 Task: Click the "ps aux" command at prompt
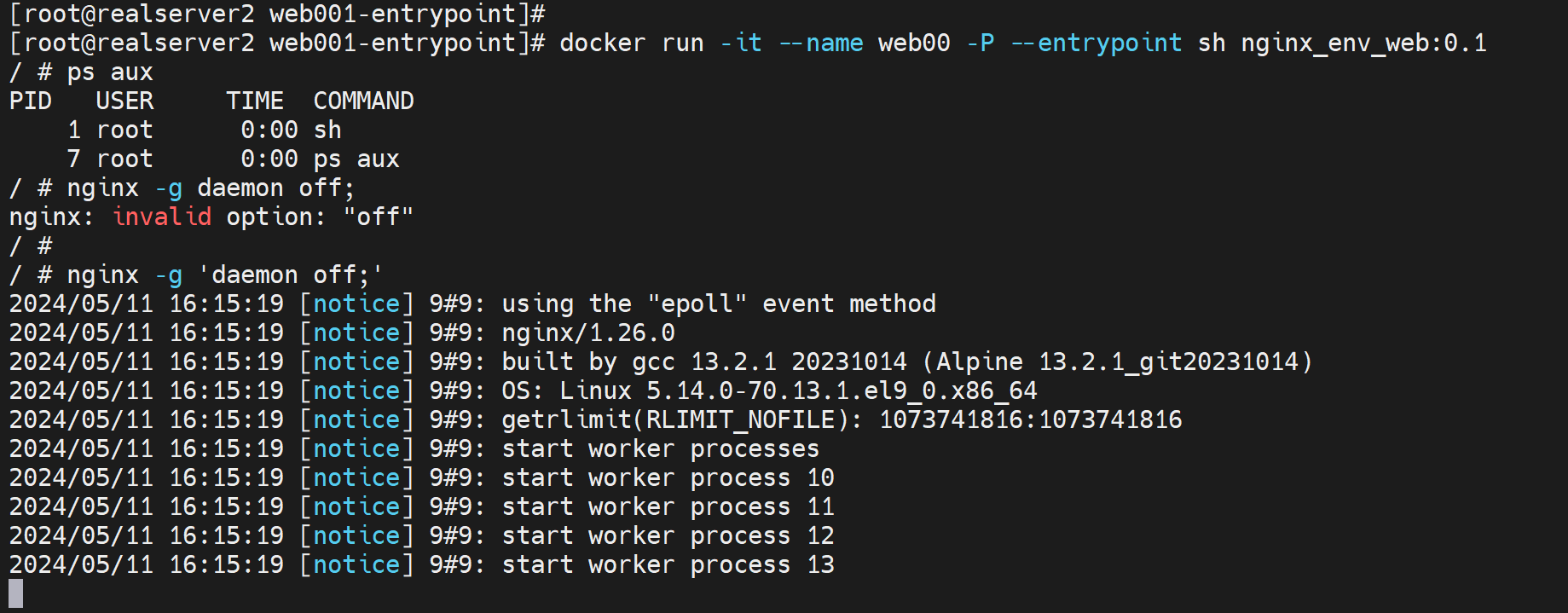click(x=110, y=72)
